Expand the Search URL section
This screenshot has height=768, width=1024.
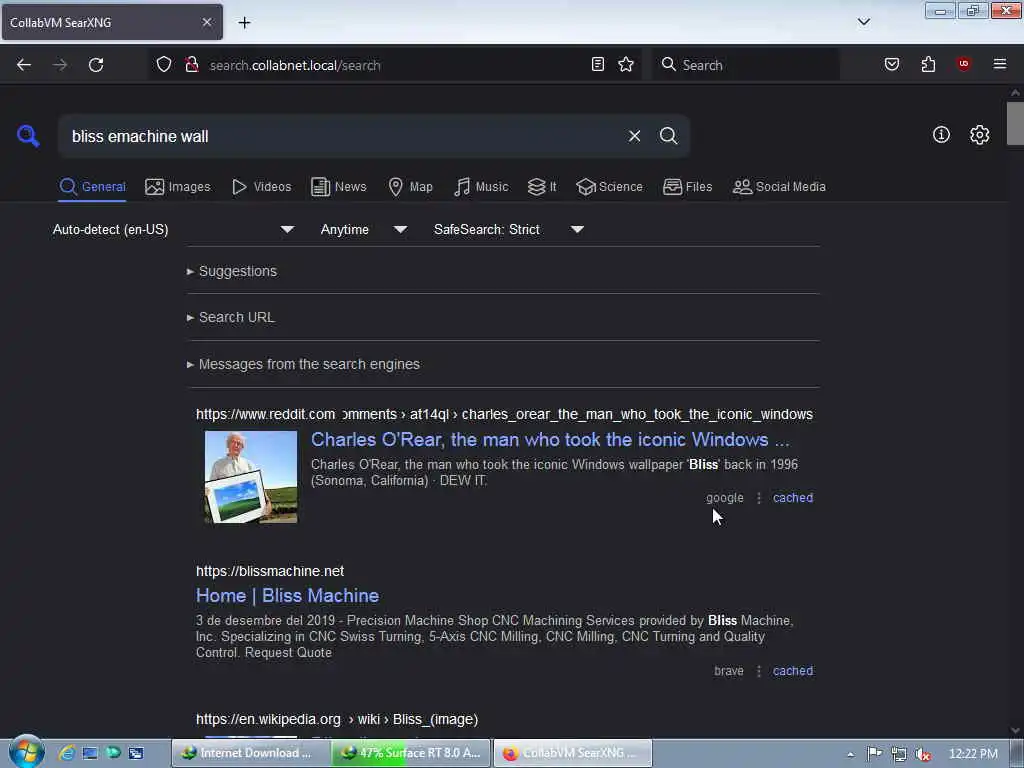click(x=231, y=317)
